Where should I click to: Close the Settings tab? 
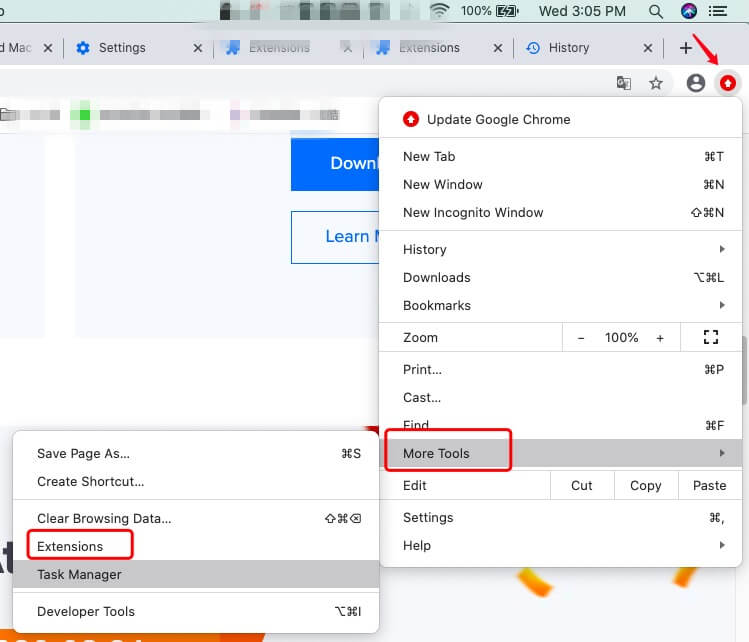click(x=197, y=48)
